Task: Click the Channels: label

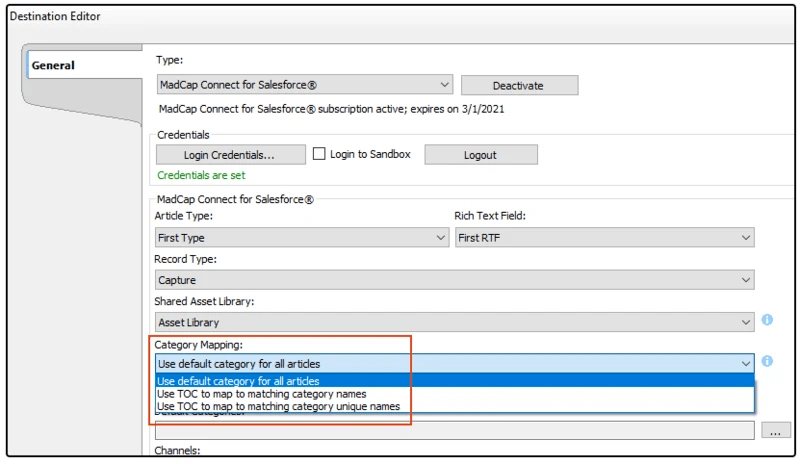Action: point(178,450)
